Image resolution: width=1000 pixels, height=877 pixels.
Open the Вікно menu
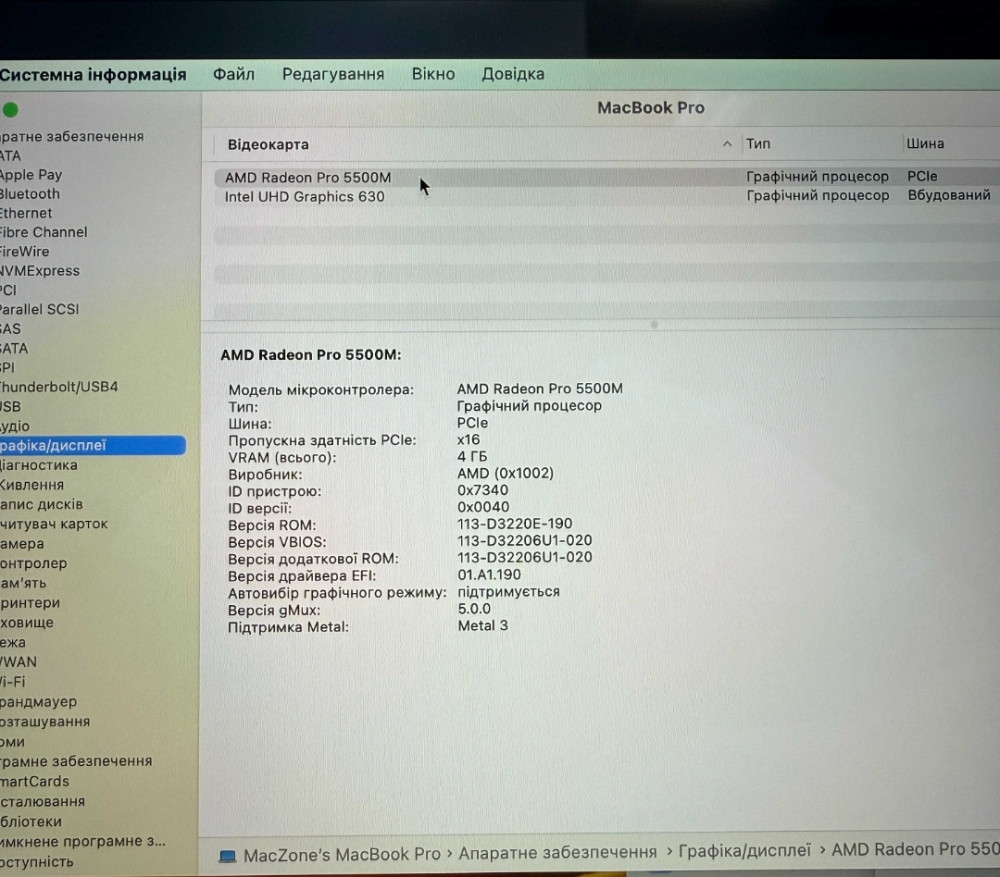point(432,73)
